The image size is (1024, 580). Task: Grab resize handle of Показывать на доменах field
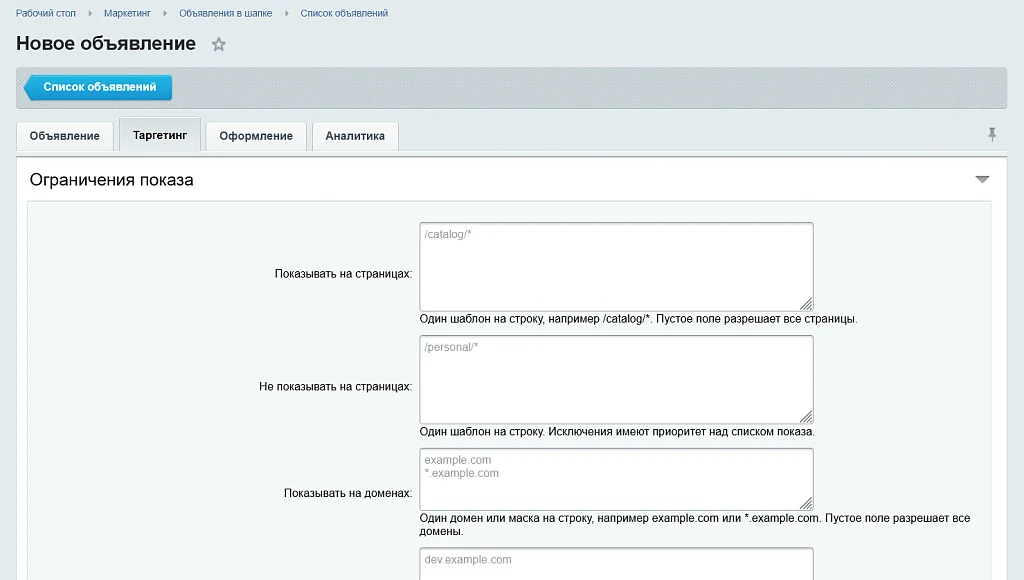pos(807,504)
